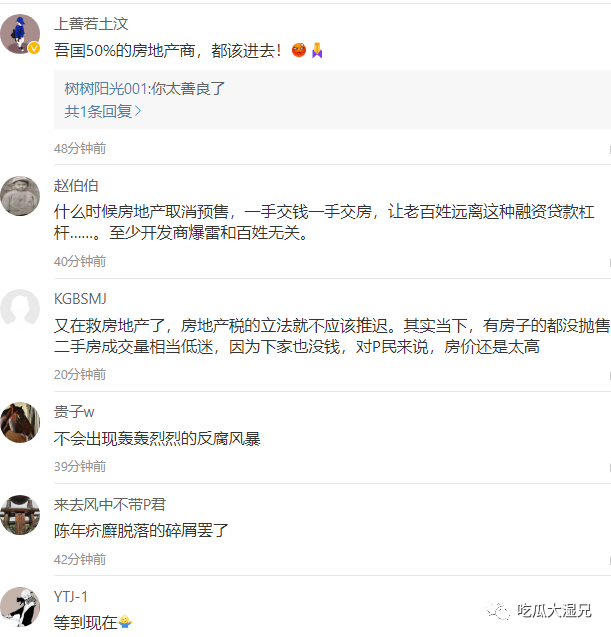Click the verified badge on 上善若土汶's avatar
This screenshot has width=611, height=637.
pos(34,48)
